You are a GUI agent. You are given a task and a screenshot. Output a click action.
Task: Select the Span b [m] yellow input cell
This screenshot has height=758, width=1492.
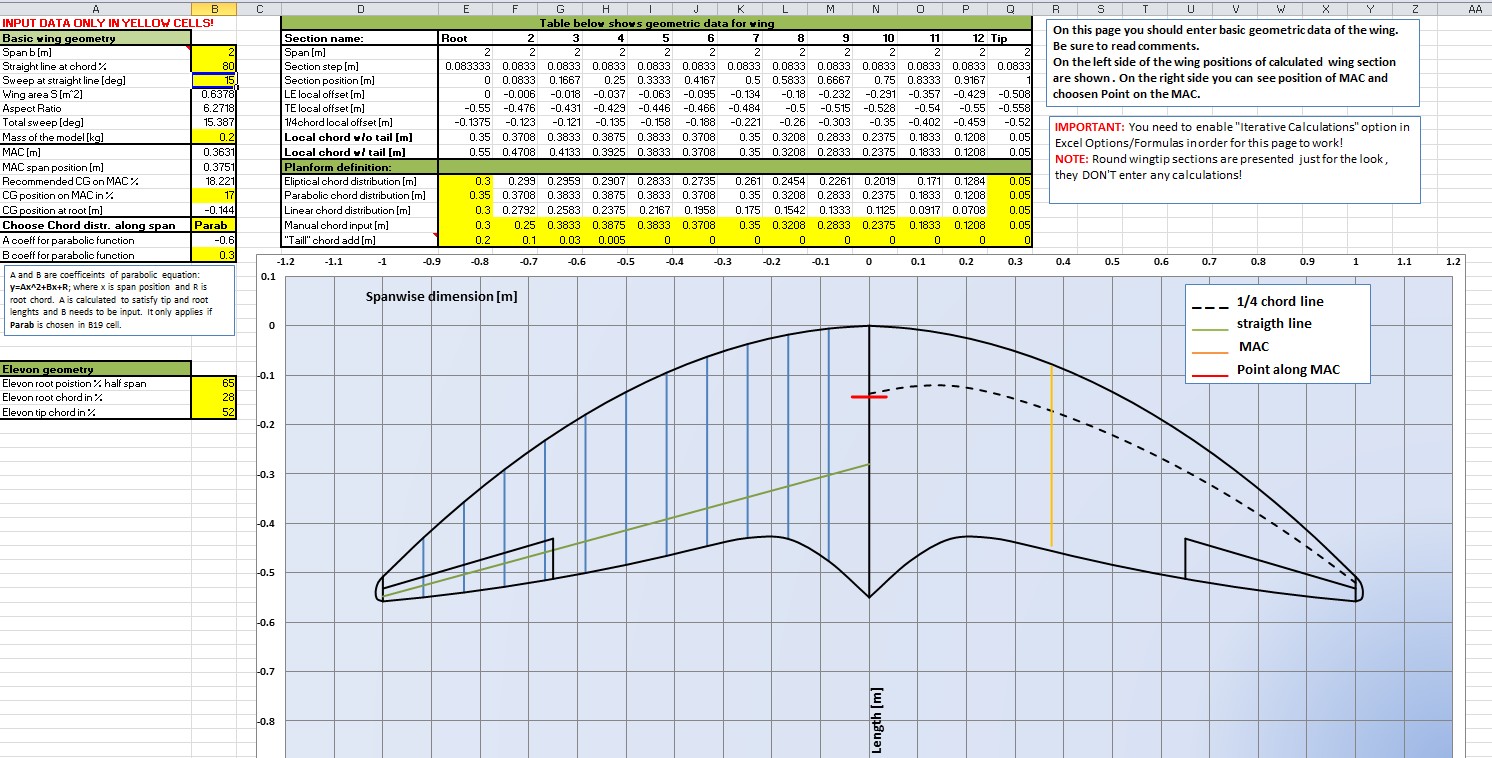[x=214, y=51]
